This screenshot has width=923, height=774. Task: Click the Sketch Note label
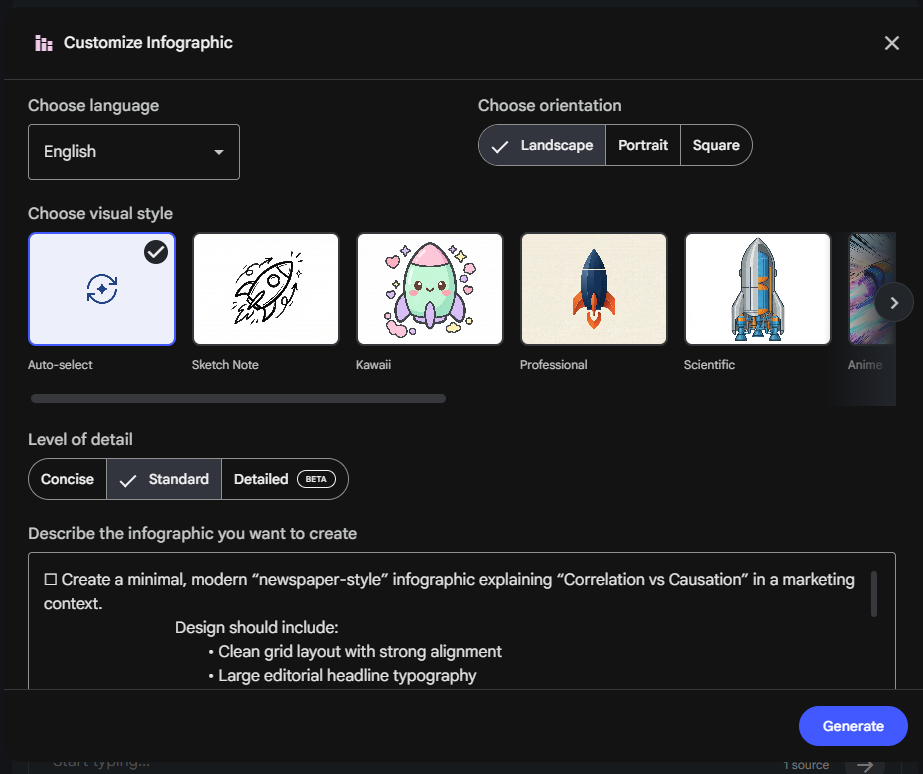coord(225,365)
